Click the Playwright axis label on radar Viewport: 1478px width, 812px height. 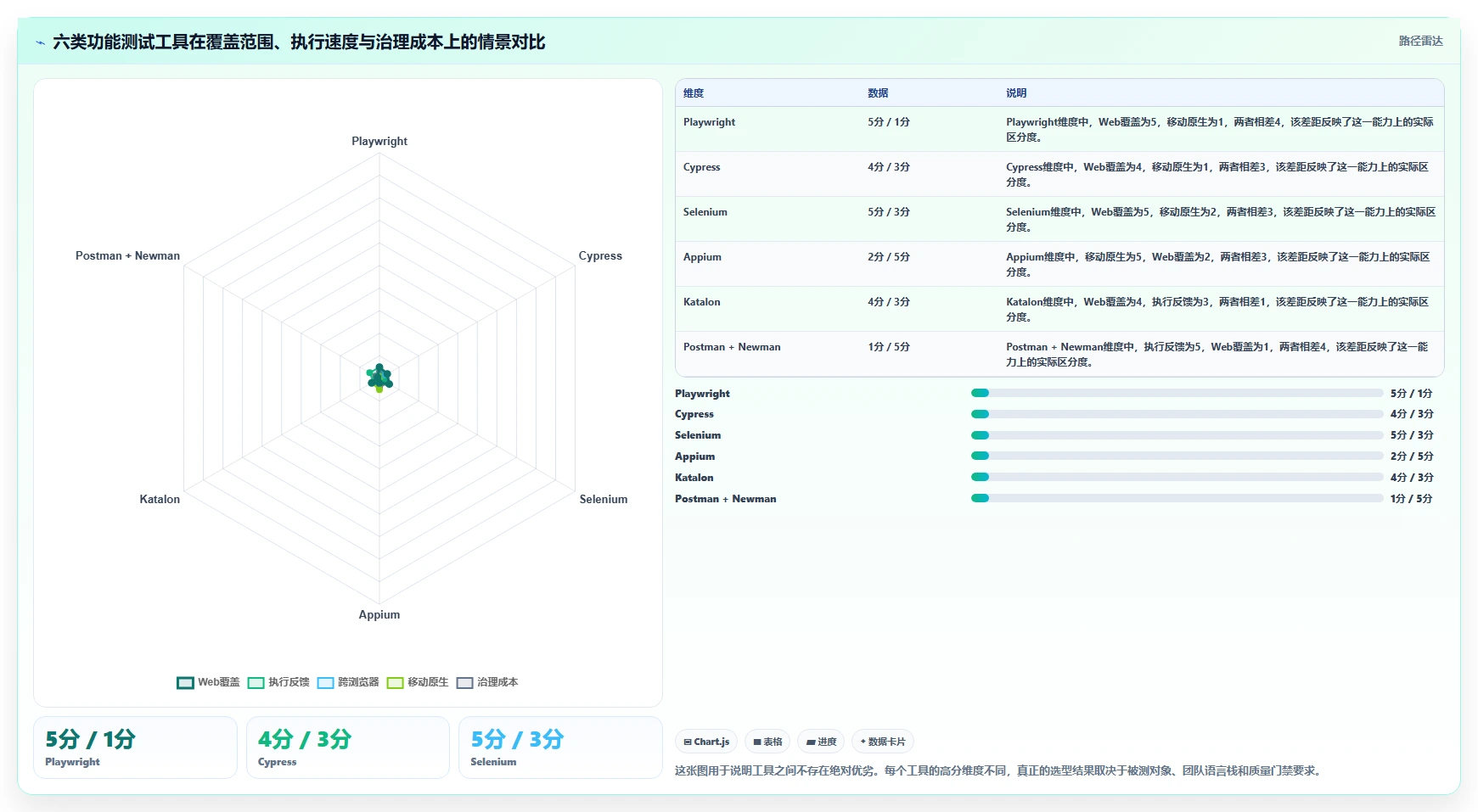(379, 142)
